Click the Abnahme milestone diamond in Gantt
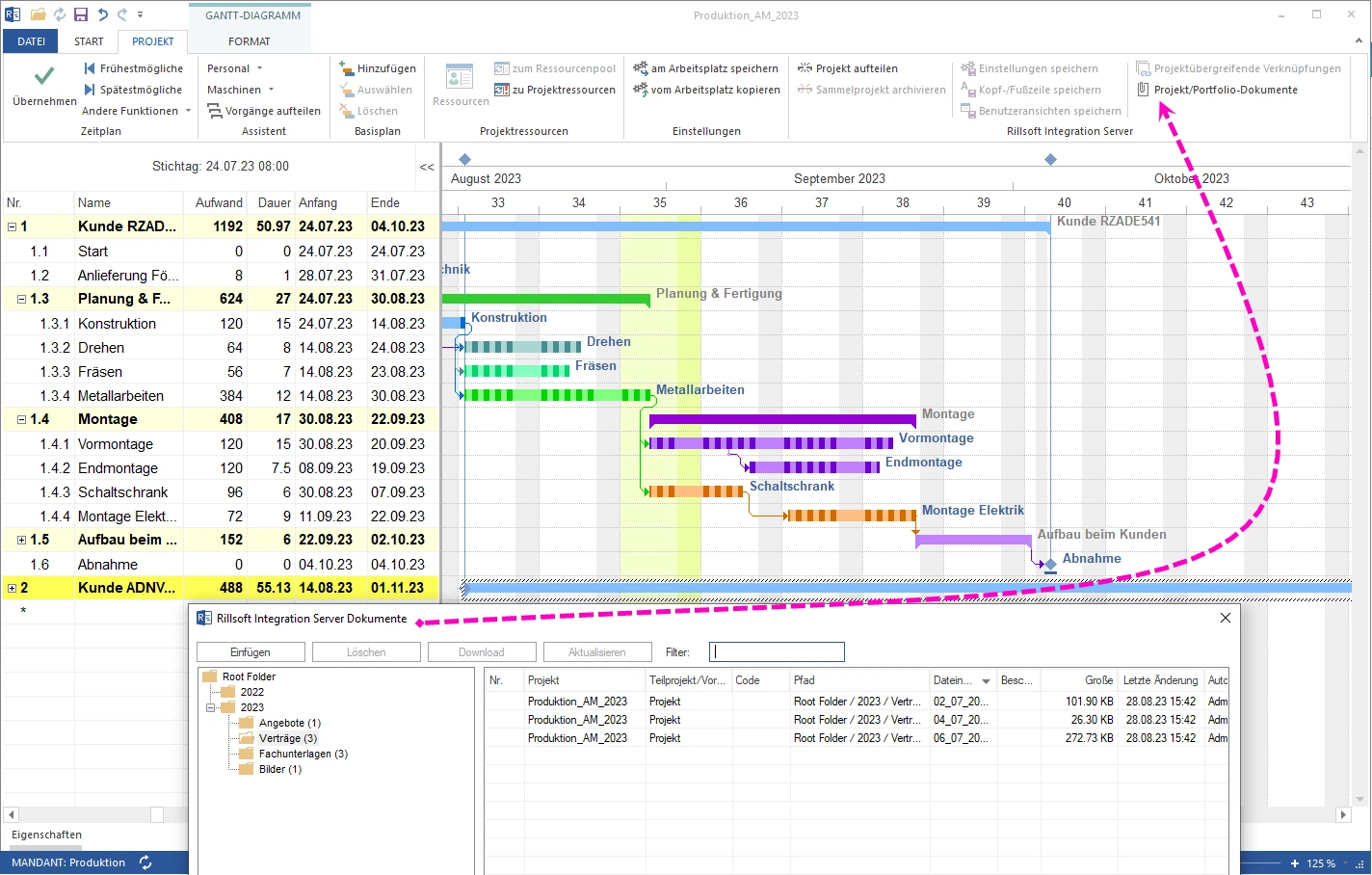The image size is (1372, 875). point(1050,565)
